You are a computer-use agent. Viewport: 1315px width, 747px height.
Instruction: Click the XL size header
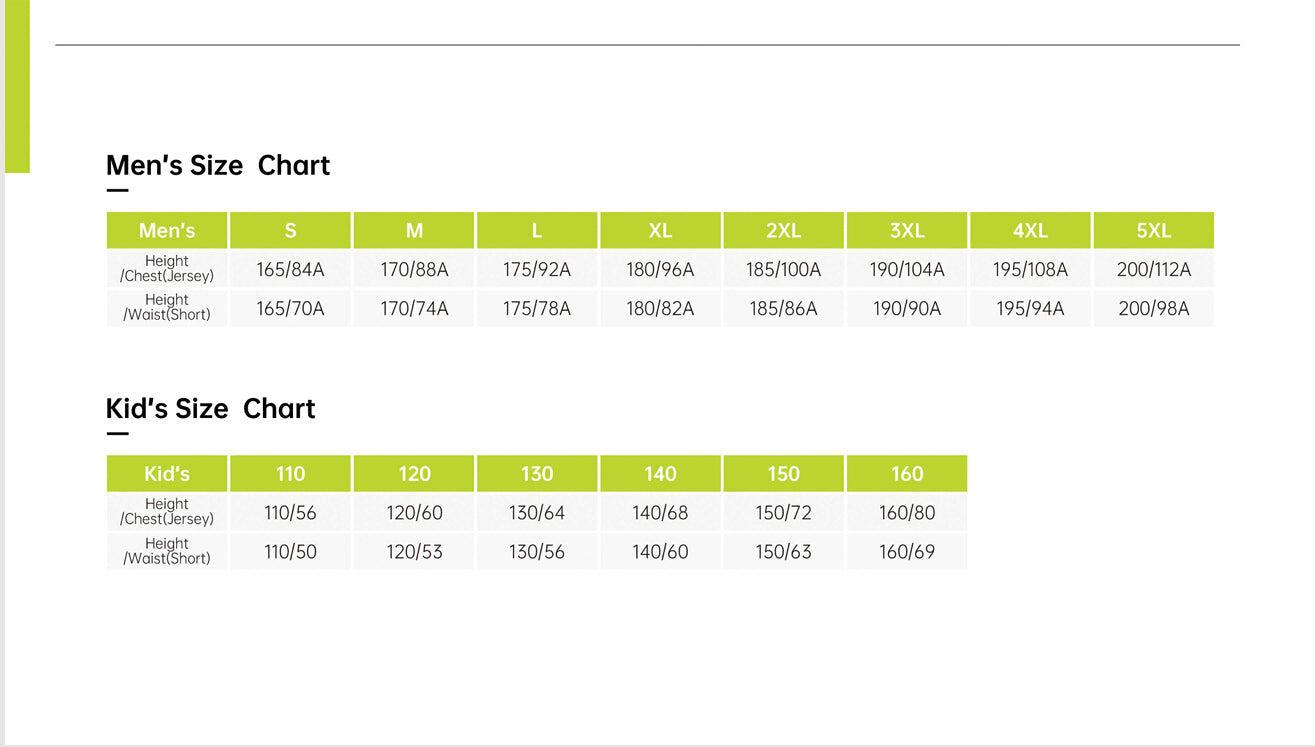660,231
